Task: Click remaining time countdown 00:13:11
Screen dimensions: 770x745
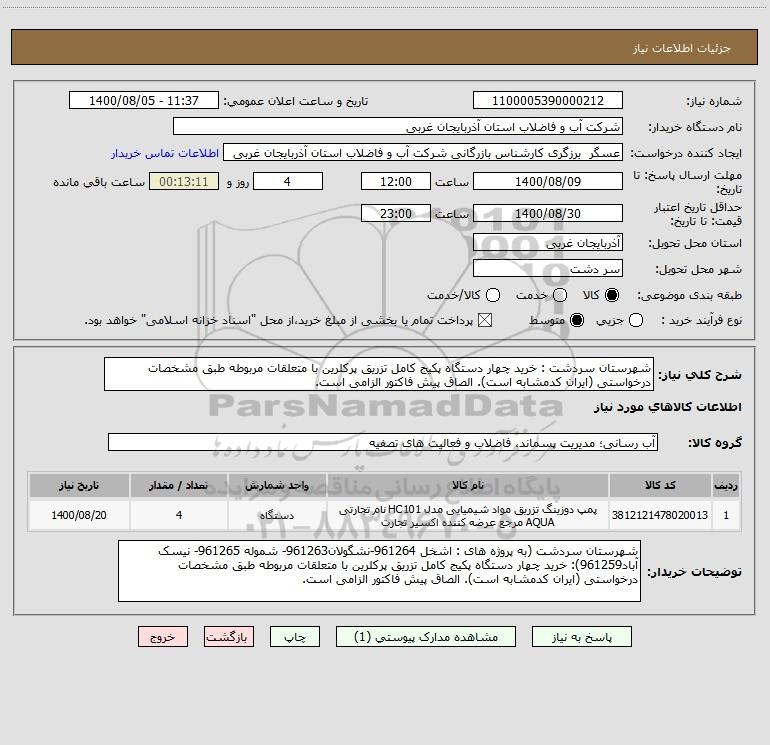Action: pos(184,181)
